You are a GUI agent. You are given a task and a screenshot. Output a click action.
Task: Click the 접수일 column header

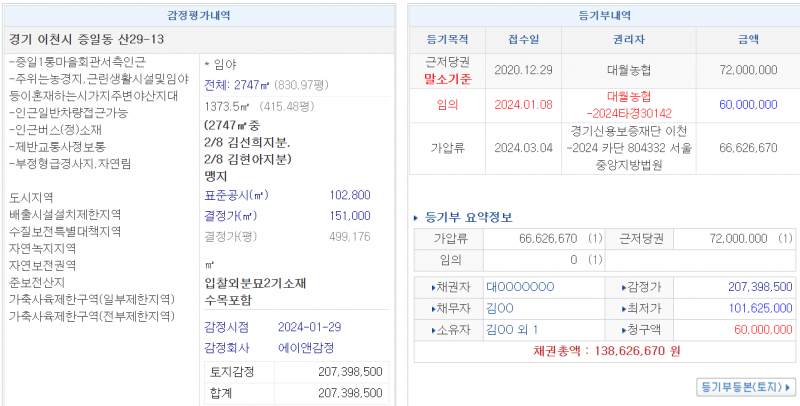523,40
